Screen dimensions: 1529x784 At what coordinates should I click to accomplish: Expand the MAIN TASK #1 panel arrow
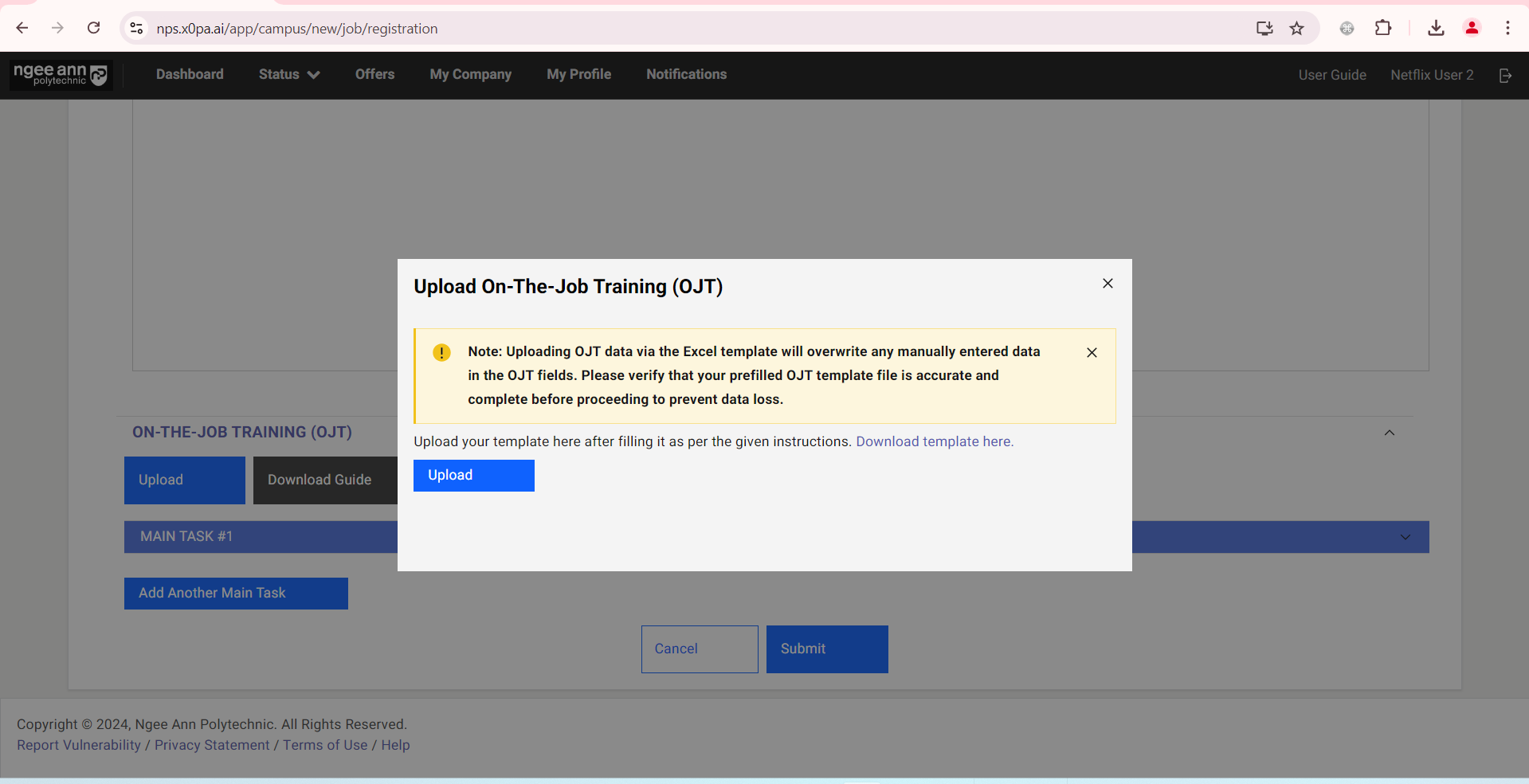click(x=1406, y=537)
